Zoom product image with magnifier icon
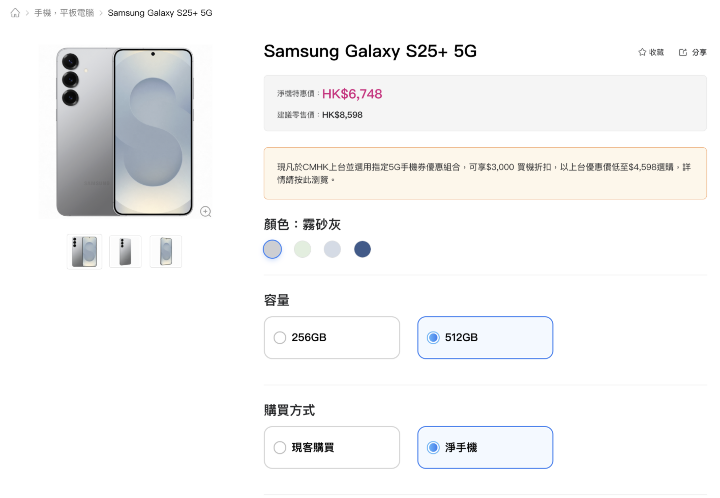The width and height of the screenshot is (720, 498). (x=206, y=211)
